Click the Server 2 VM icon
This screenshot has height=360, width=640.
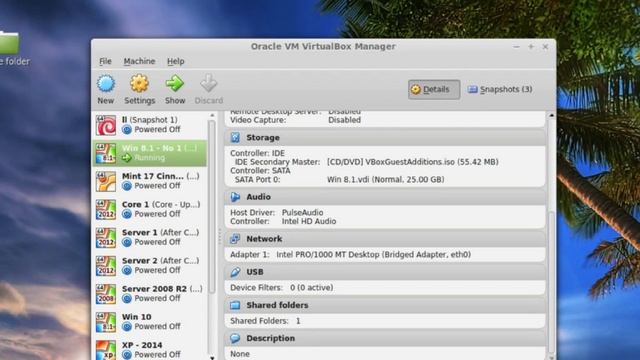click(106, 266)
